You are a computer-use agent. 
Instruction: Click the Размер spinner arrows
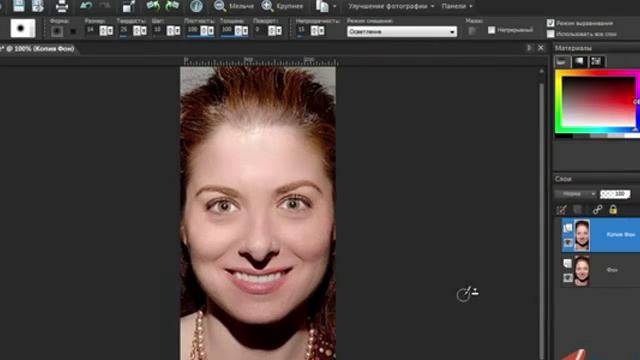coord(102,30)
